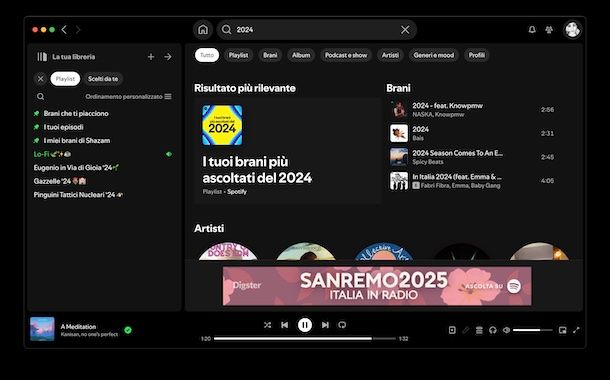Clear the search query with the X
The width and height of the screenshot is (610, 380).
click(405, 30)
